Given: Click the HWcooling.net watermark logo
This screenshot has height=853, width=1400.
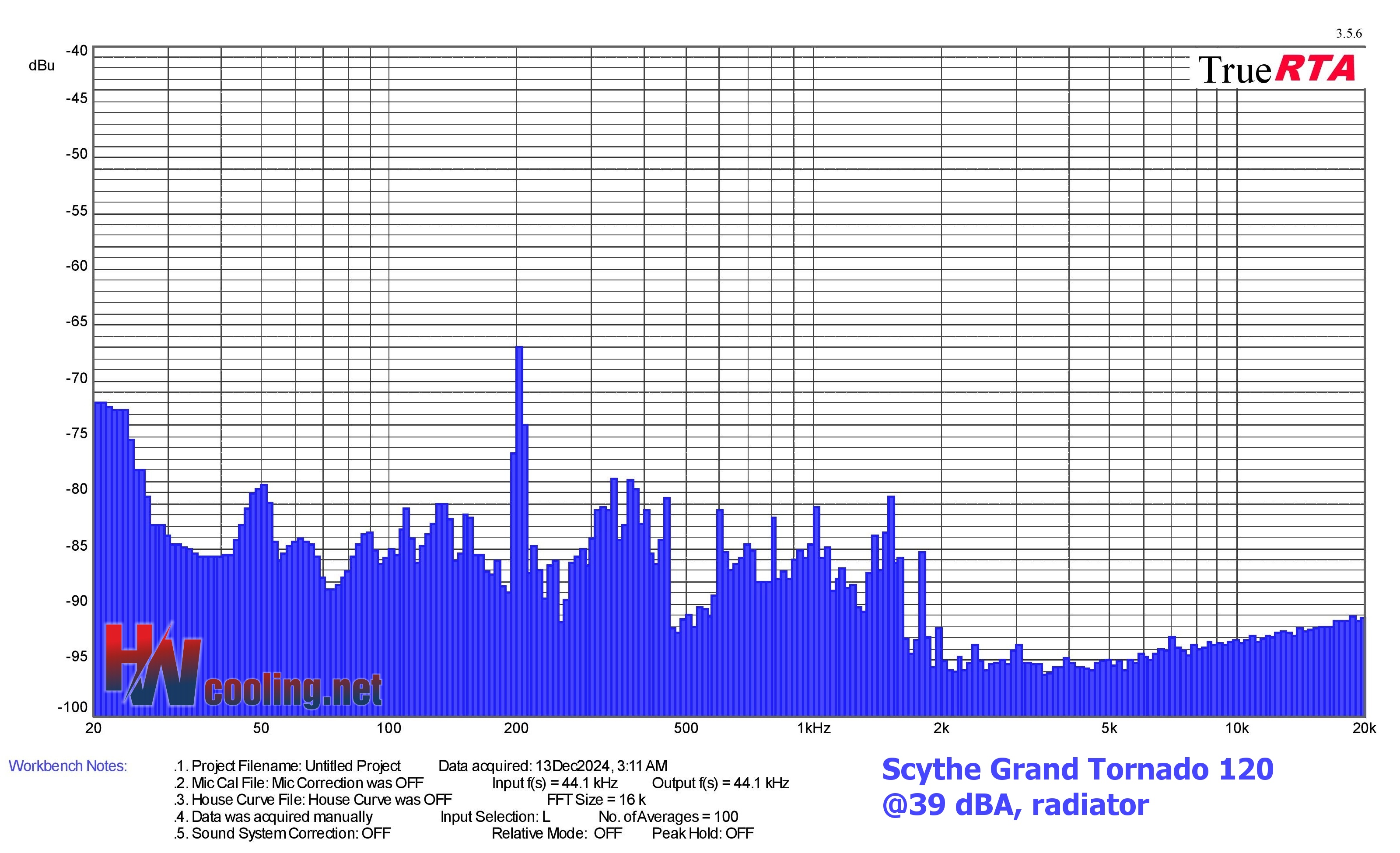Looking at the screenshot, I should pos(243,666).
